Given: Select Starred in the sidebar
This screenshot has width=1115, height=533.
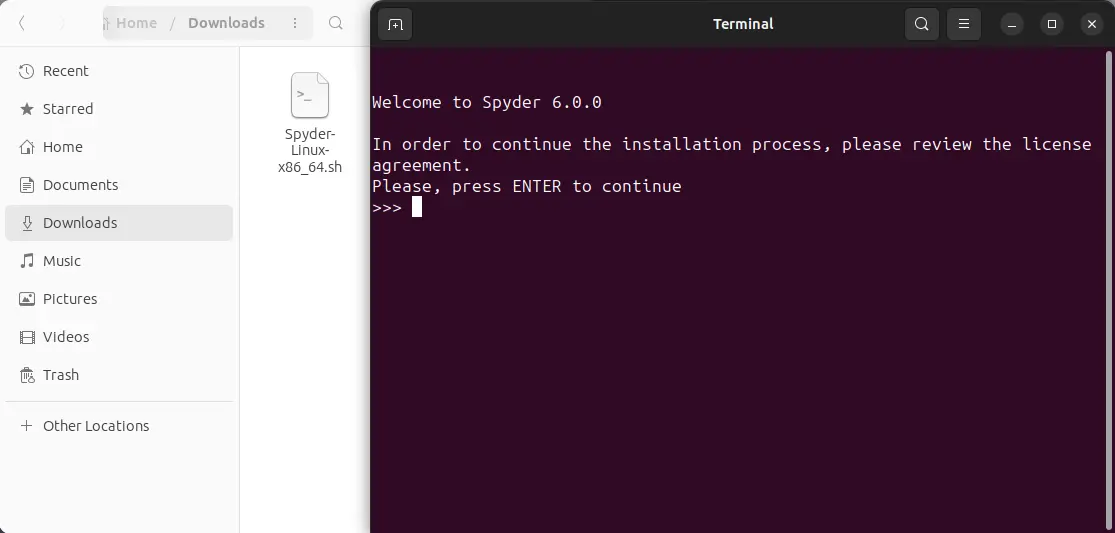Looking at the screenshot, I should [x=67, y=109].
